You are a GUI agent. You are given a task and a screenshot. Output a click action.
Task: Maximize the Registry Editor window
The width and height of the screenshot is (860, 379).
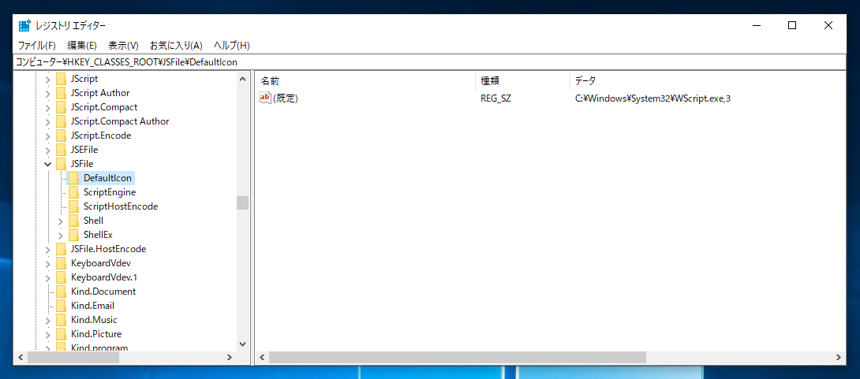(x=792, y=25)
